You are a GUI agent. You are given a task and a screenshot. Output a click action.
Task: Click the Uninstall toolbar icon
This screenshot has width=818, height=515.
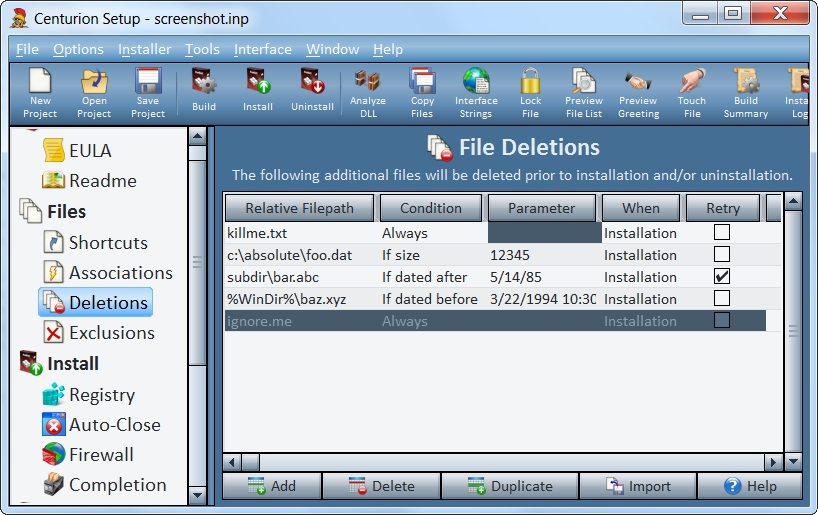point(312,90)
